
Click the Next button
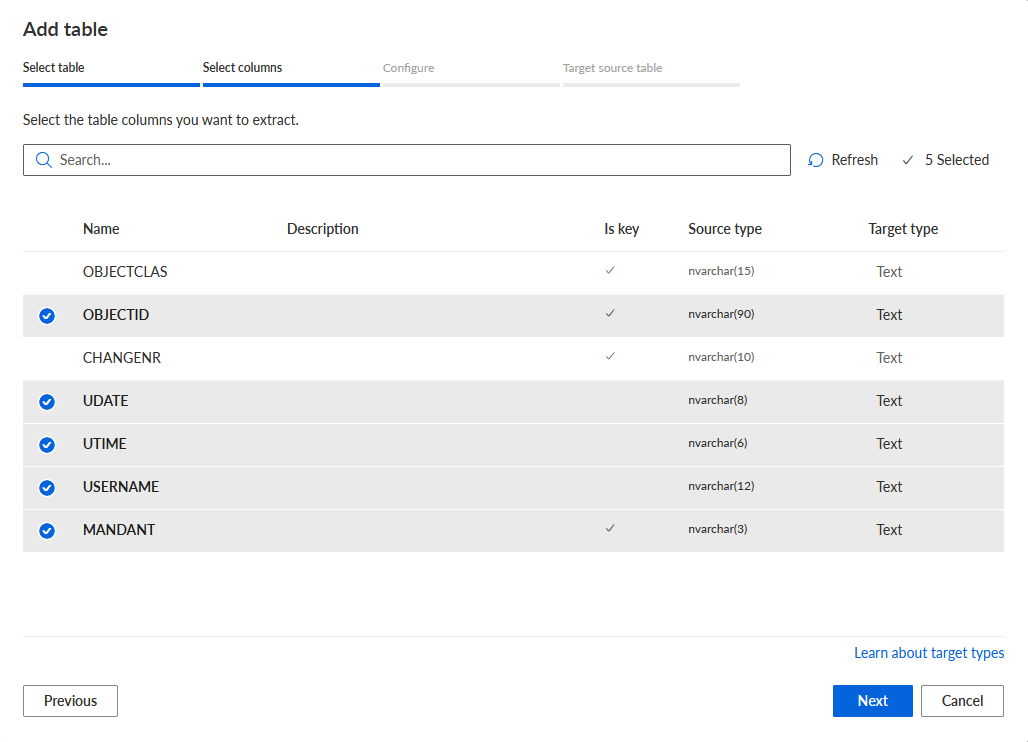[873, 701]
